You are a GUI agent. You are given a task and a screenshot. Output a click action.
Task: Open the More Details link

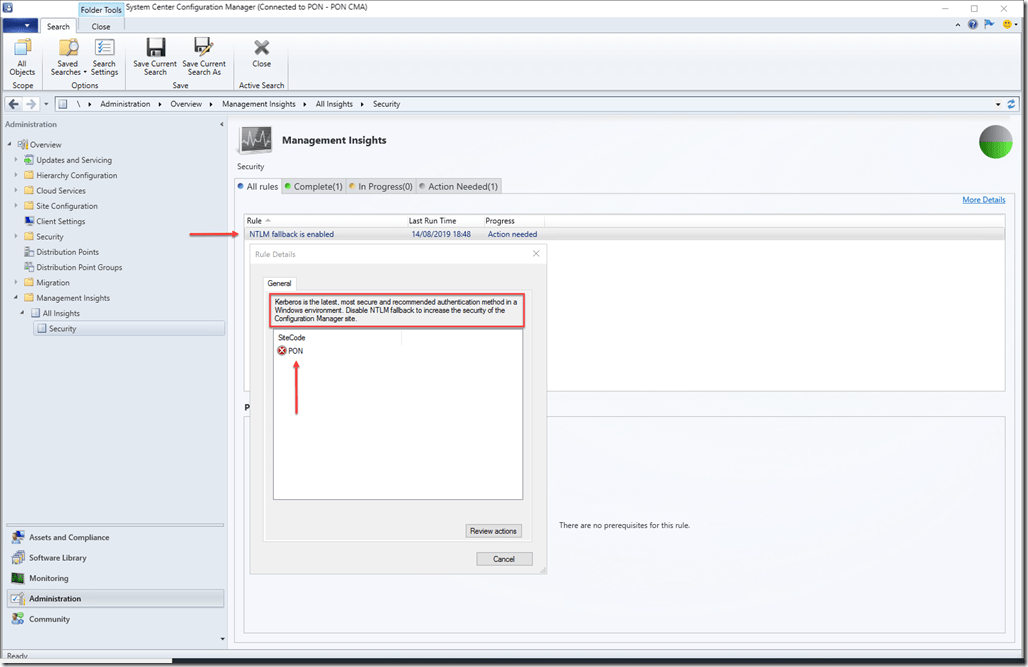[983, 200]
